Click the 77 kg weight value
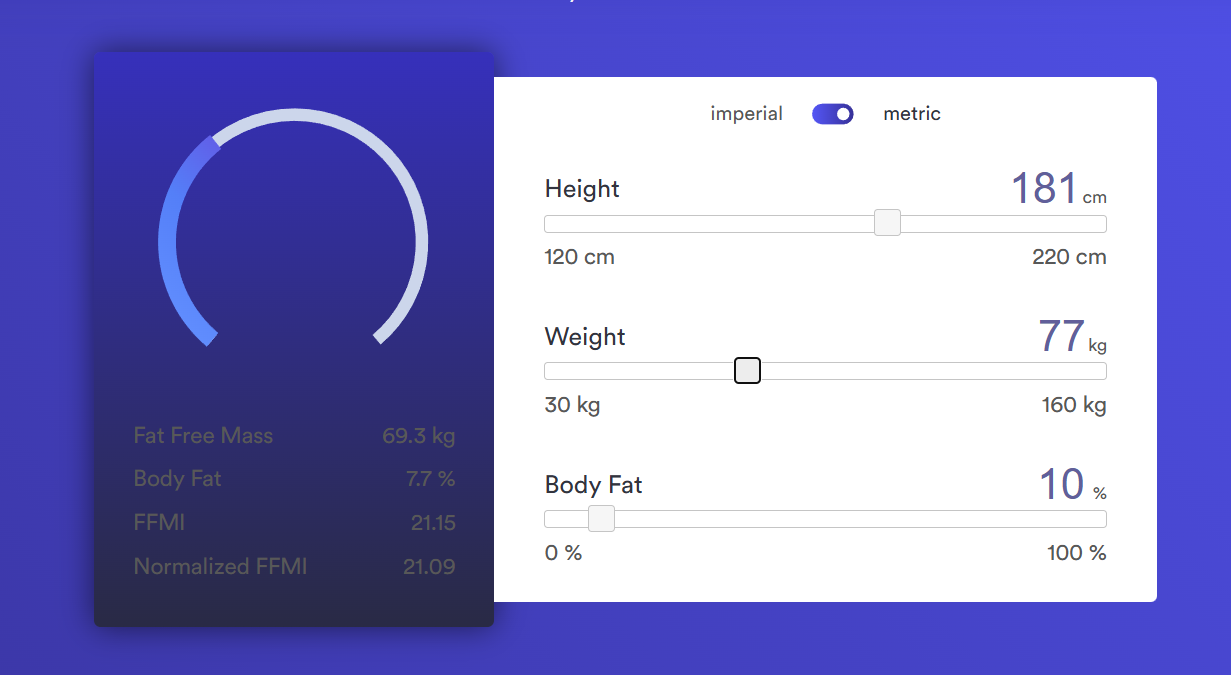 pyautogui.click(x=1072, y=336)
